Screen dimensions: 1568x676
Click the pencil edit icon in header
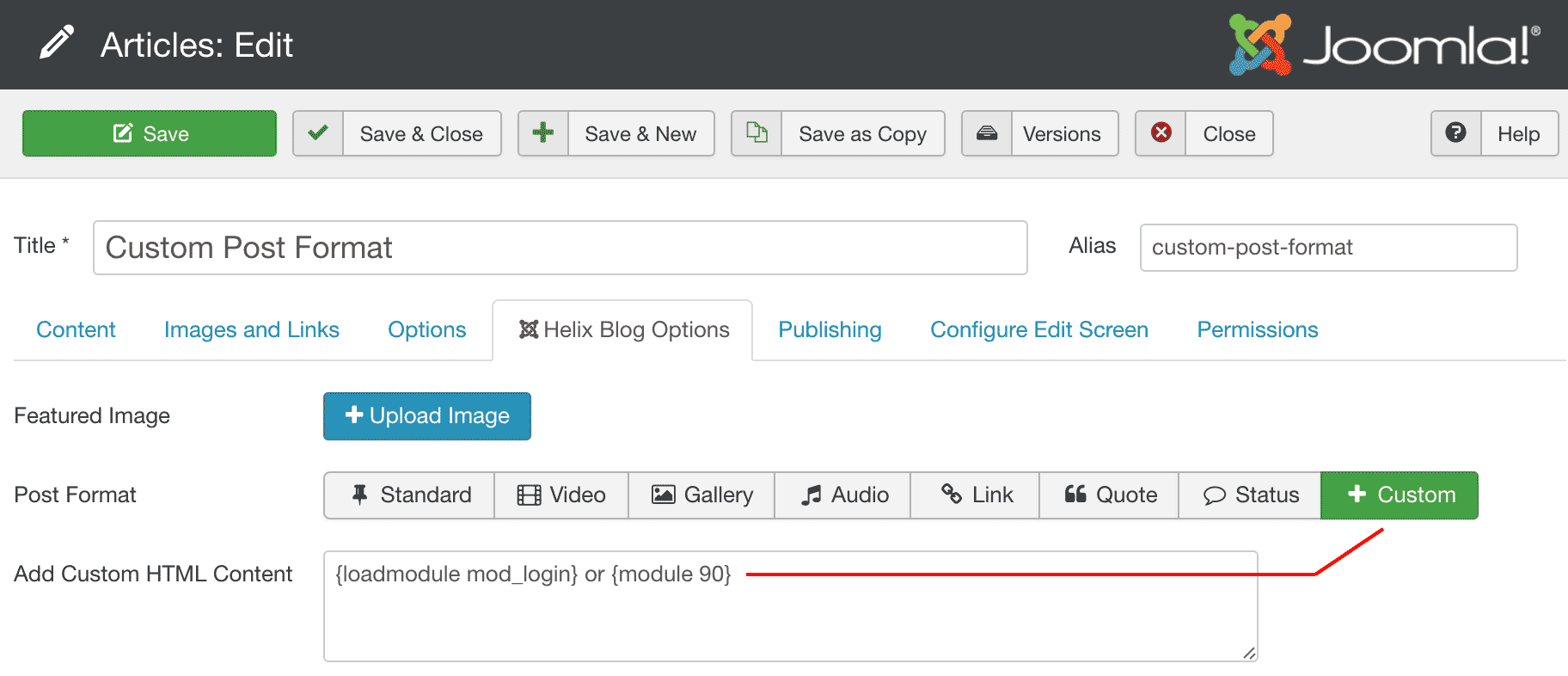pyautogui.click(x=57, y=44)
